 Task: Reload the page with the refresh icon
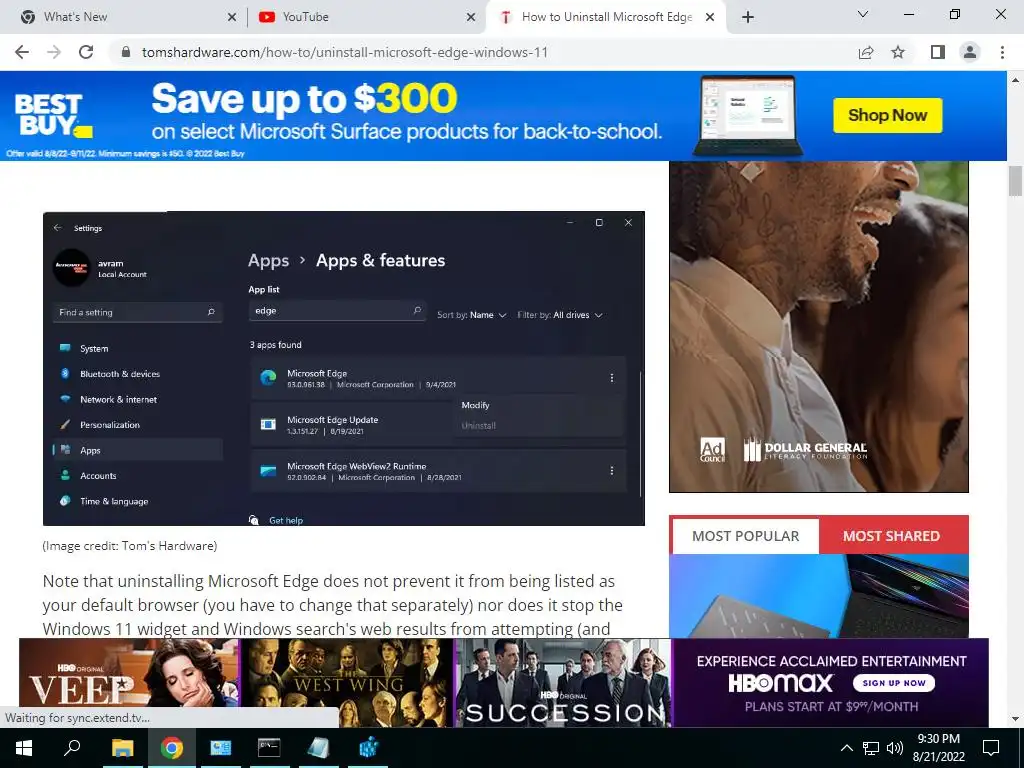[x=86, y=52]
